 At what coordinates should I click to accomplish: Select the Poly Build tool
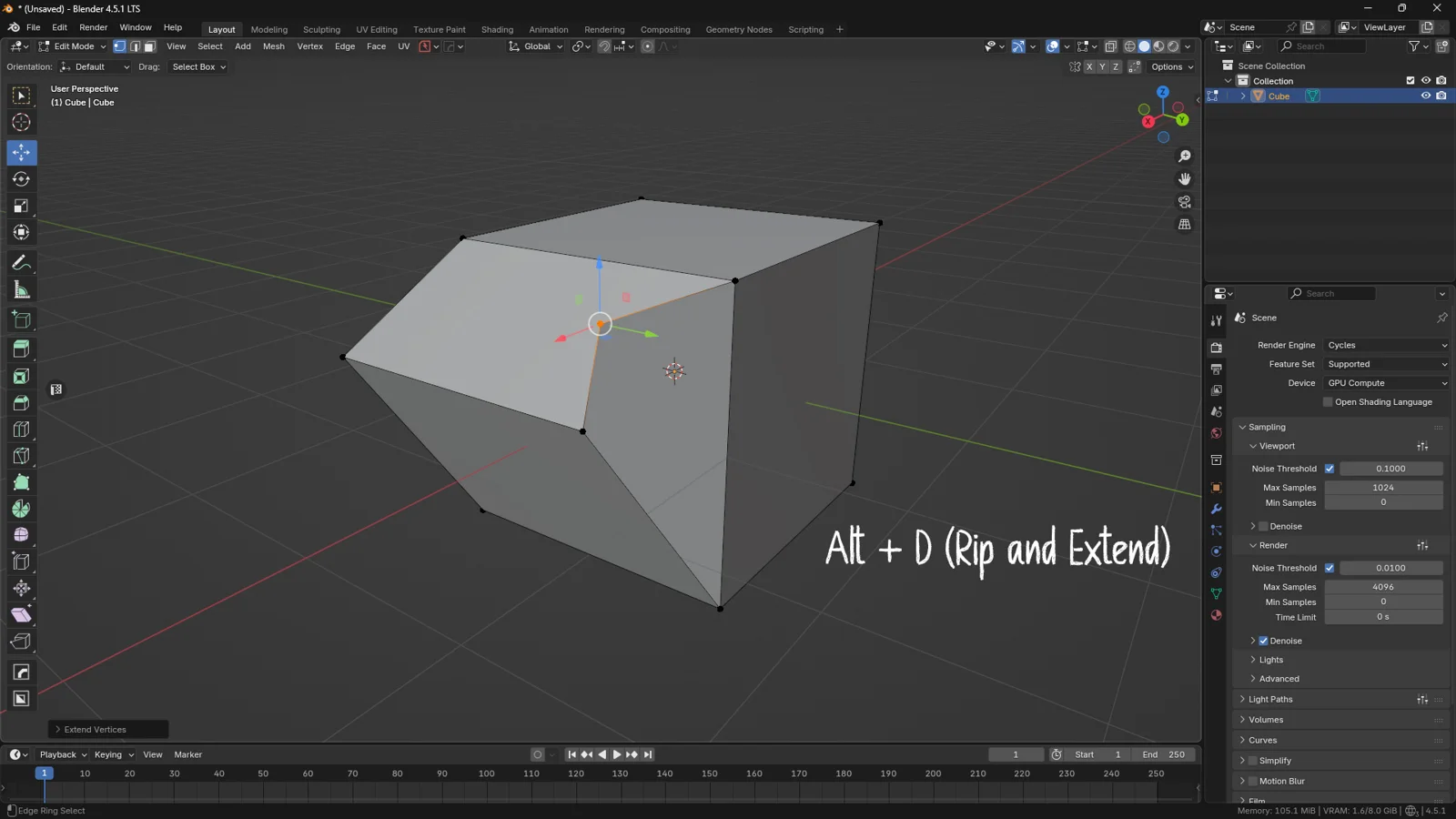(21, 482)
